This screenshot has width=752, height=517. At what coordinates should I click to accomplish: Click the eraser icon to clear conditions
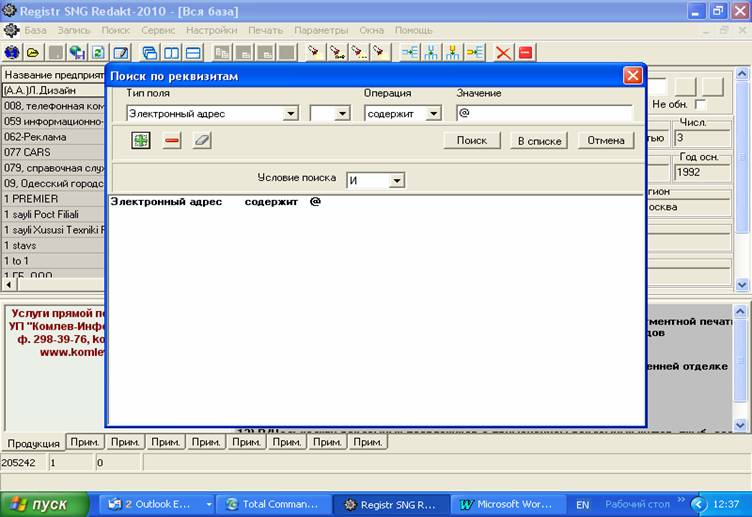202,141
